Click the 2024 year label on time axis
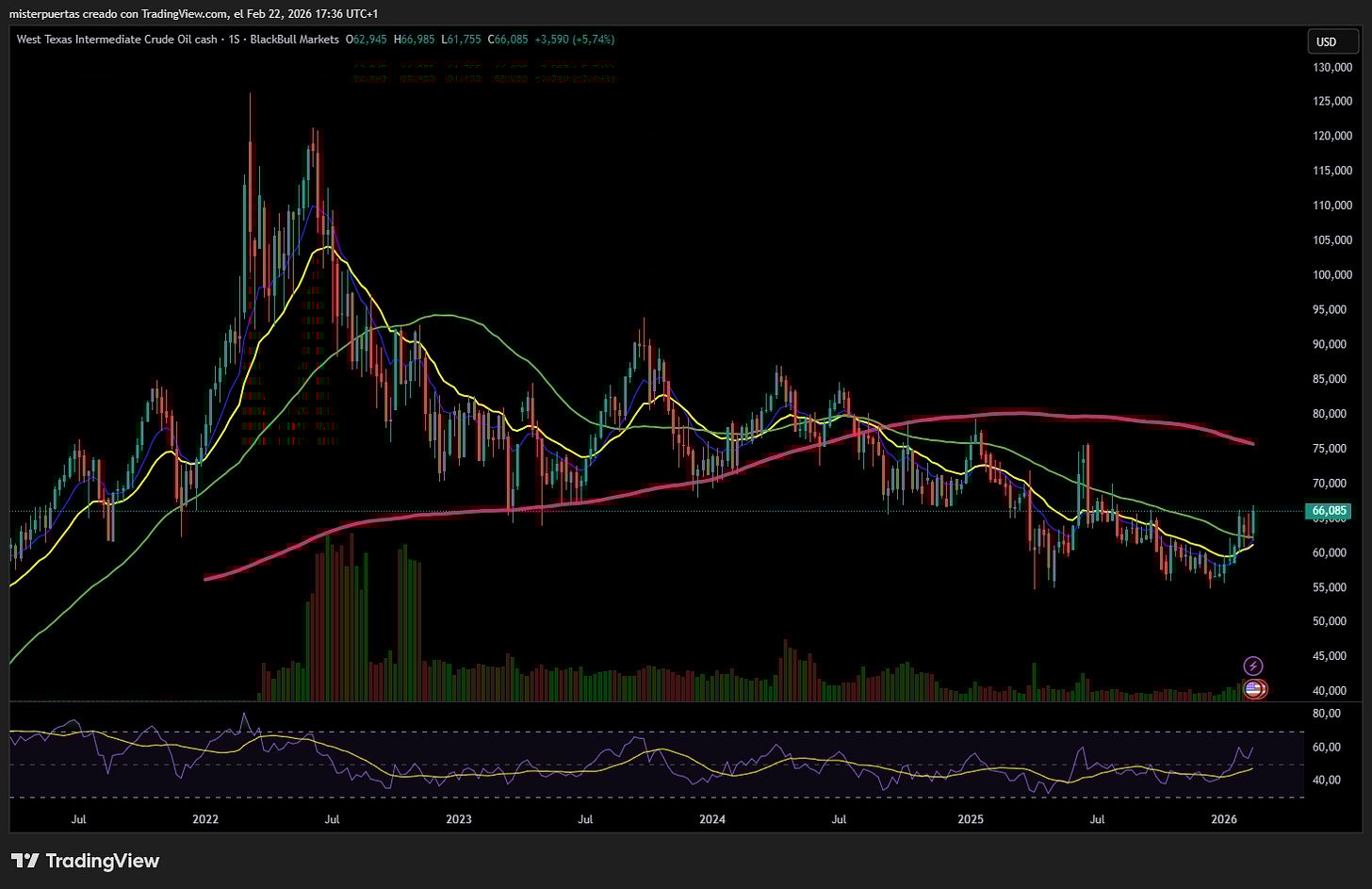The height and width of the screenshot is (889, 1372). tap(712, 820)
